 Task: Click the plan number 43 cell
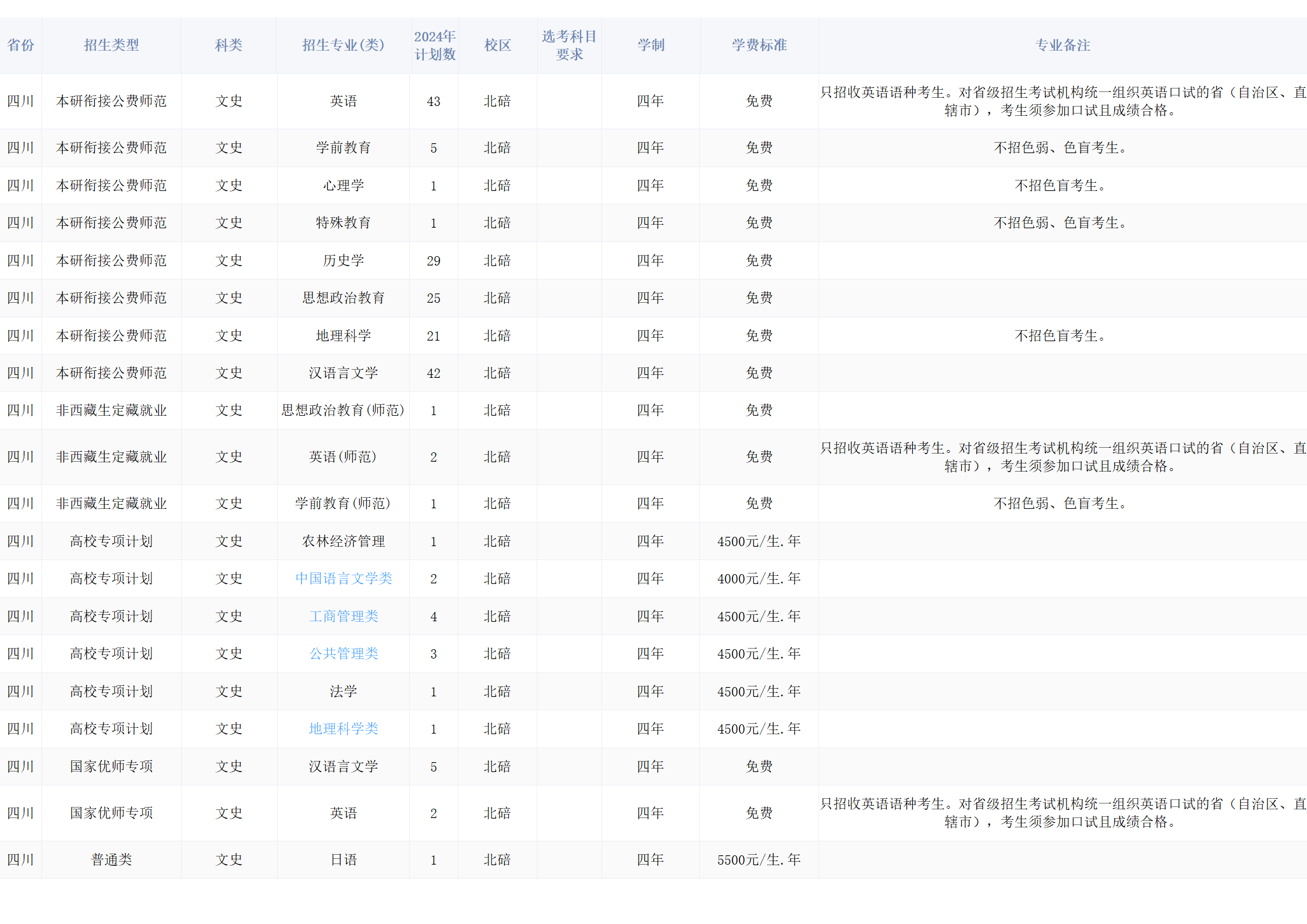(x=433, y=101)
